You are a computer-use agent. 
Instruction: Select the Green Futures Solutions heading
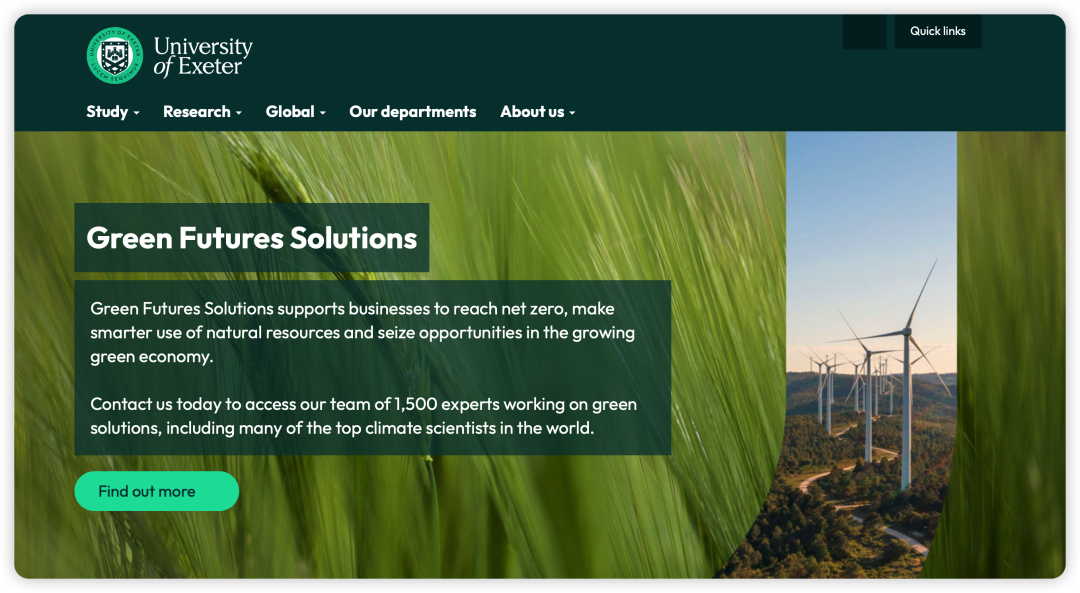[x=251, y=238]
